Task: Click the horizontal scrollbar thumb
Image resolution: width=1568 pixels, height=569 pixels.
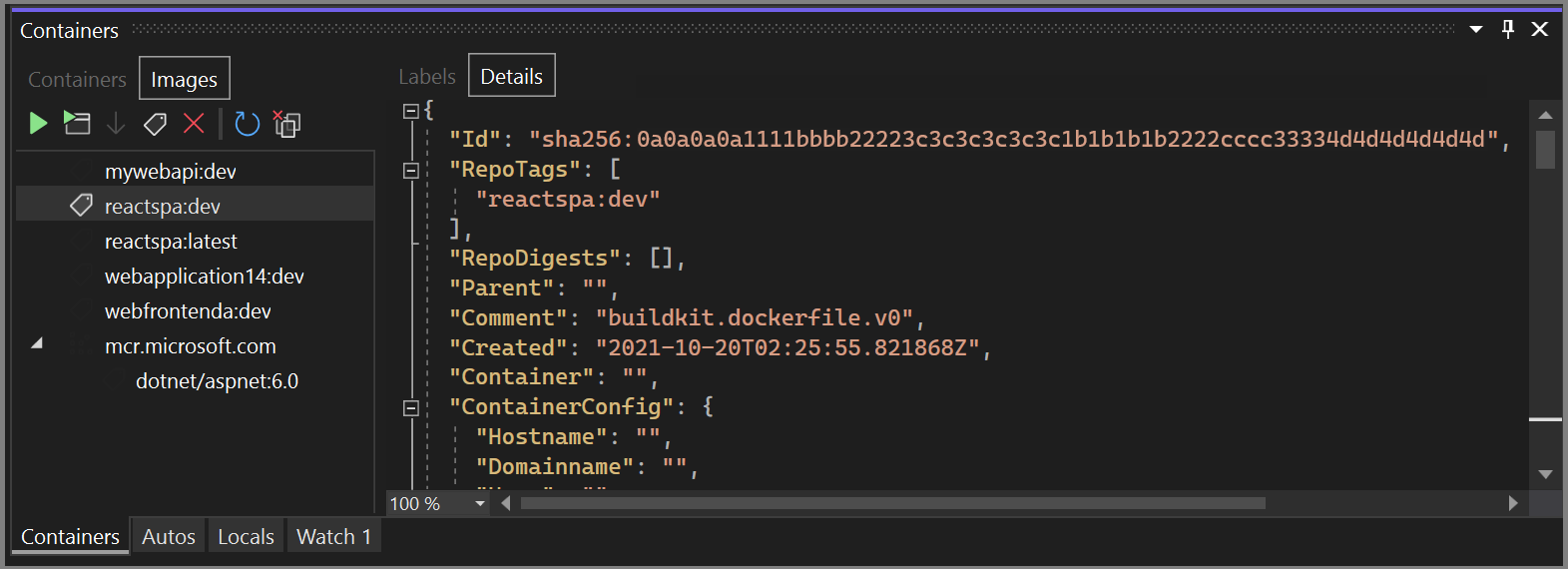Action: click(893, 503)
